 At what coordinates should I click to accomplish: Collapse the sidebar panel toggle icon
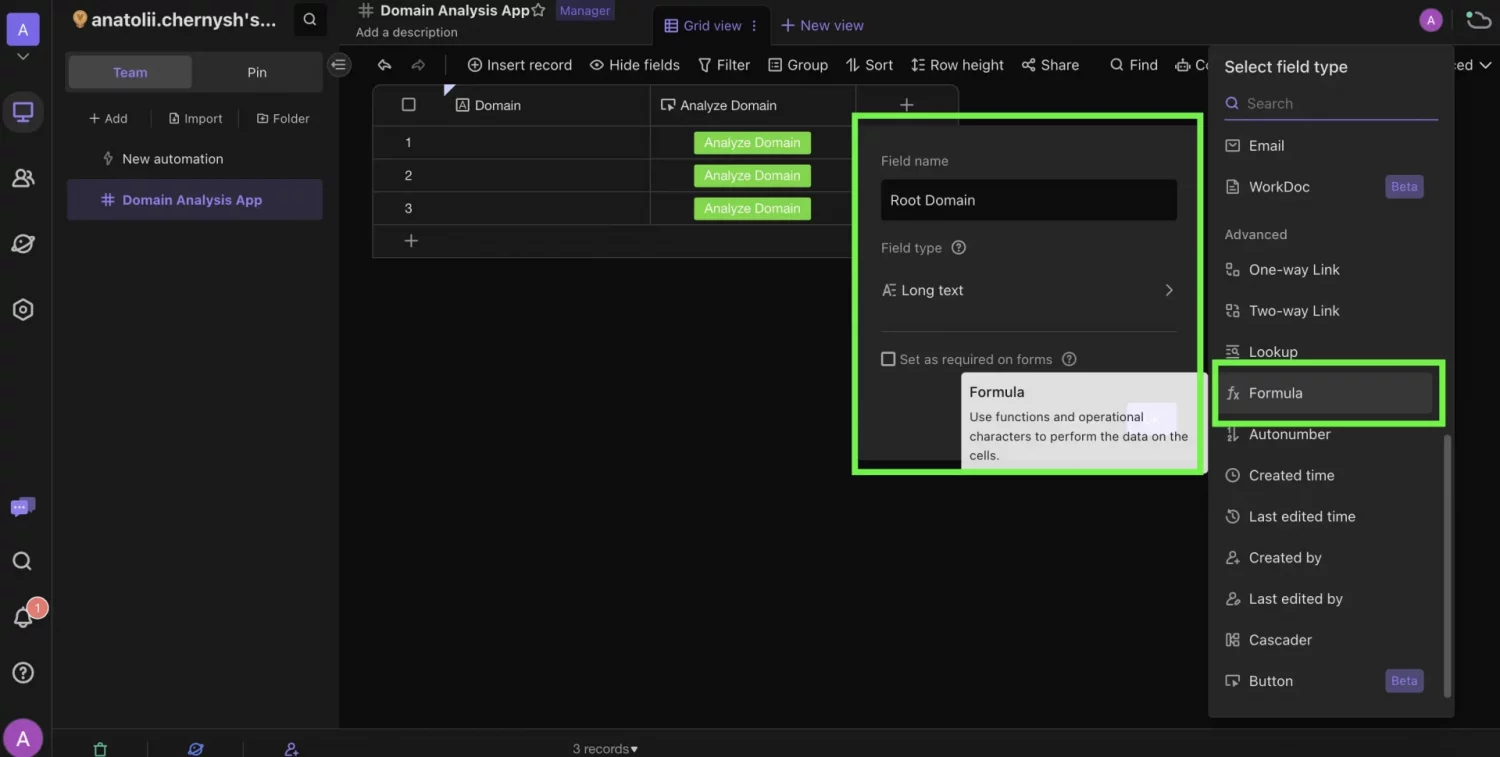click(x=339, y=65)
